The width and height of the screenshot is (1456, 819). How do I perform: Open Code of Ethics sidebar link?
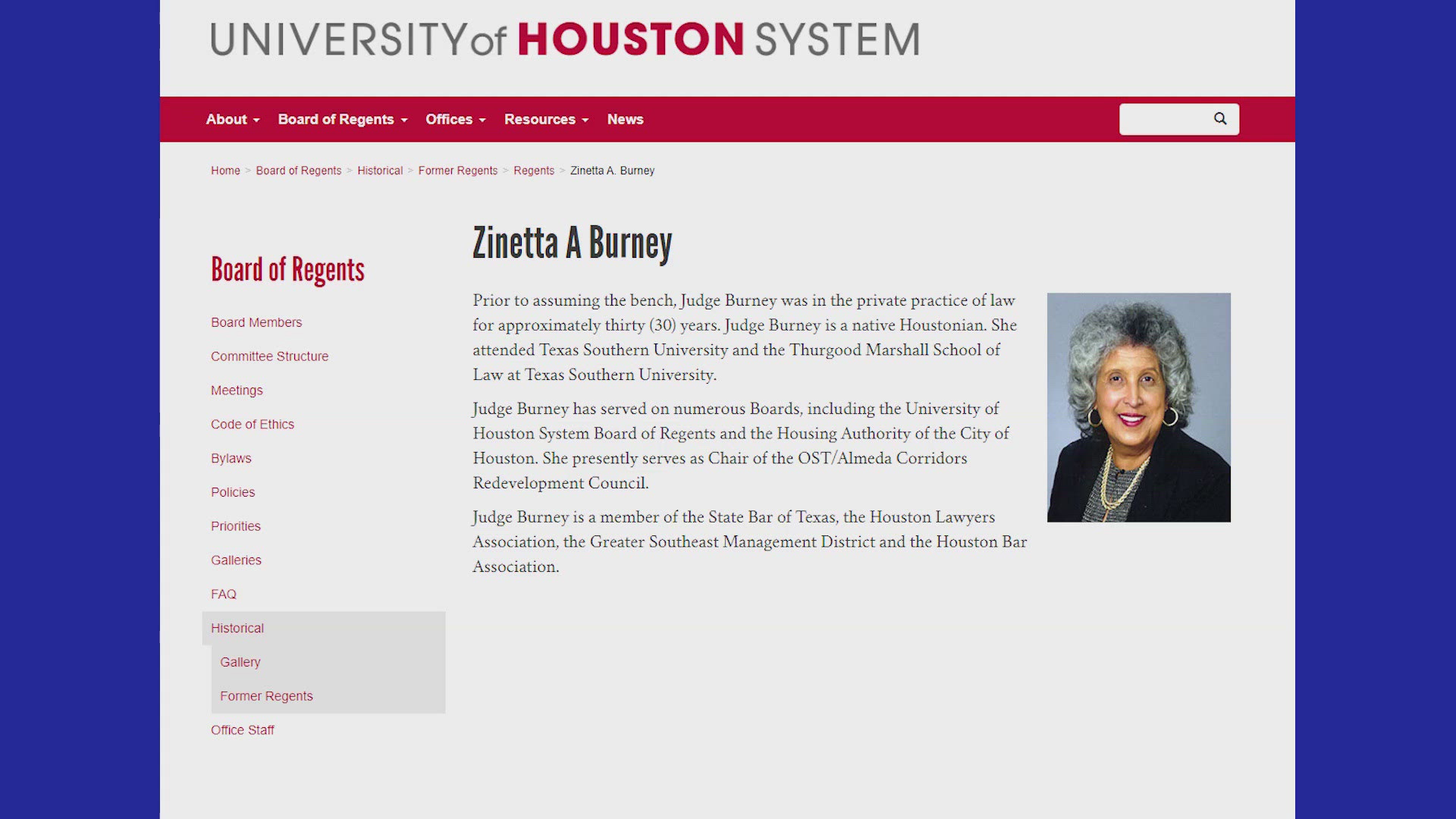coord(253,425)
